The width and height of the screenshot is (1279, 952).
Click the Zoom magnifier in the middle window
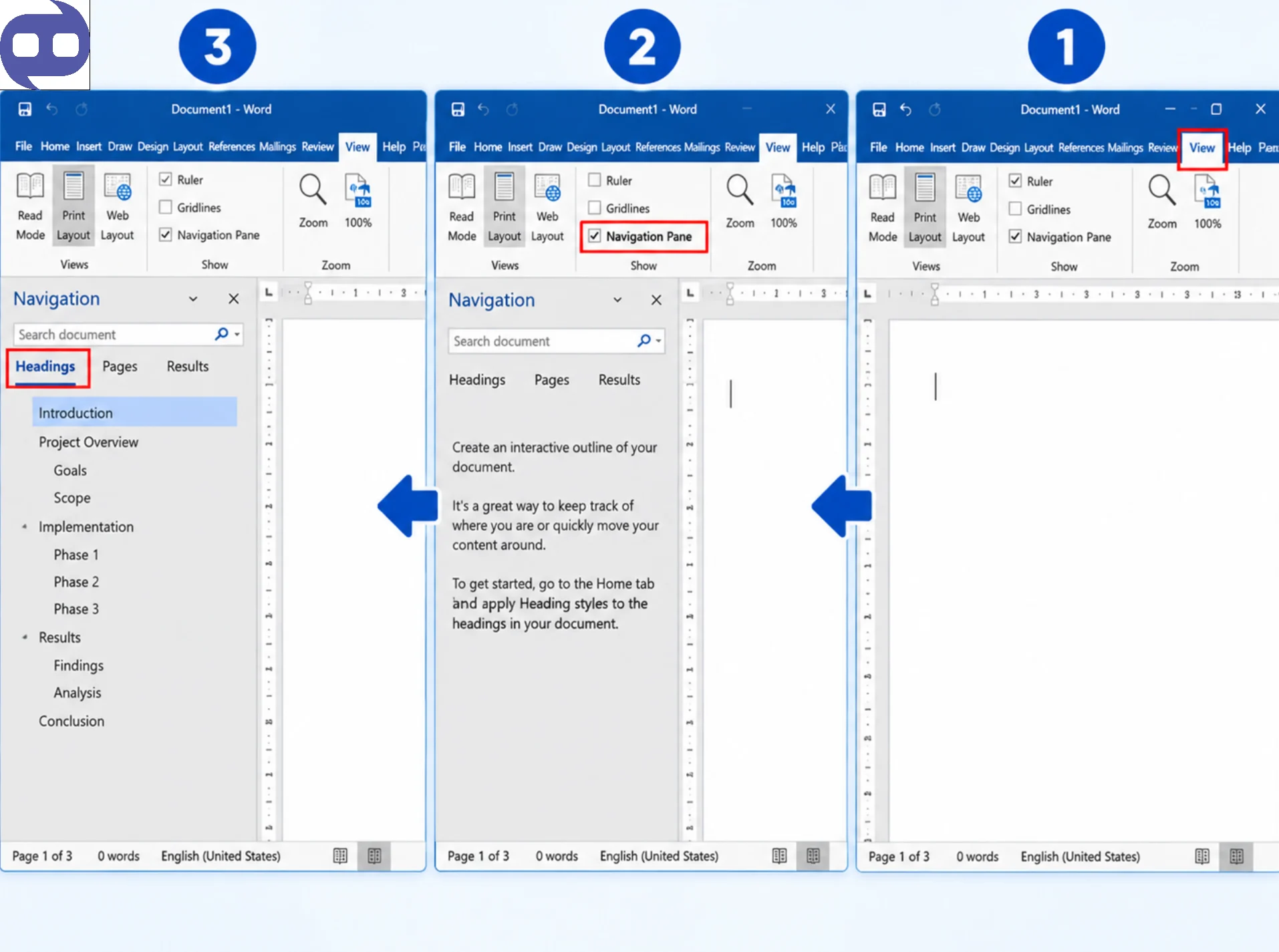(x=740, y=201)
